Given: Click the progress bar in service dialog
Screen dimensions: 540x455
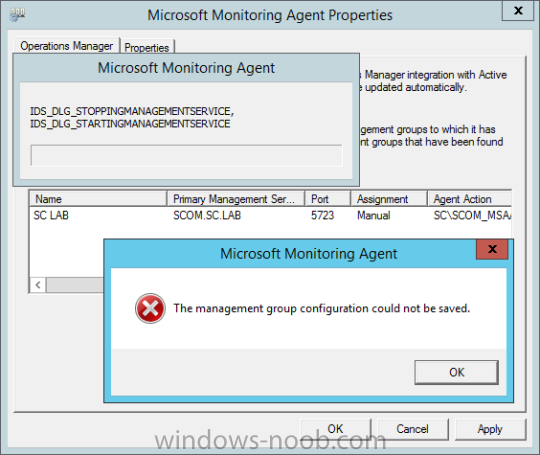Looking at the screenshot, I should (x=186, y=155).
